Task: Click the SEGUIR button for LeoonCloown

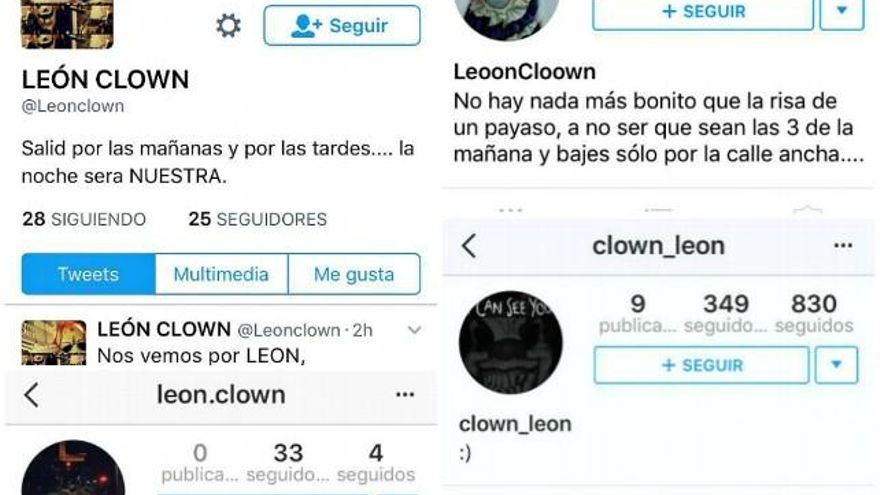Action: (x=703, y=11)
